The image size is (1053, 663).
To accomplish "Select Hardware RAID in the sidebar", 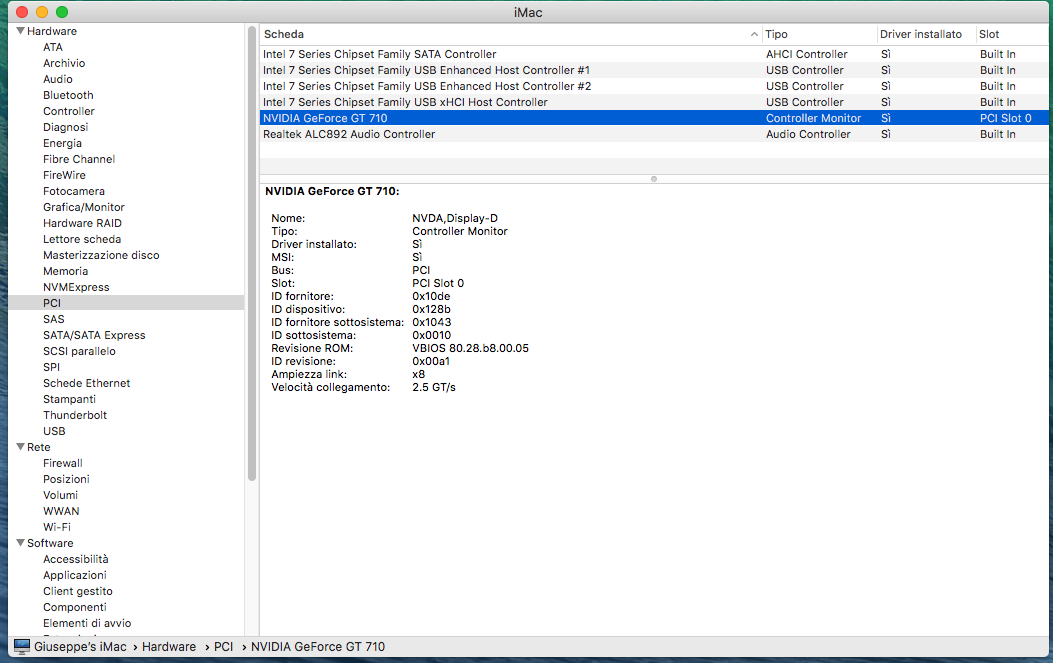I will pos(83,223).
